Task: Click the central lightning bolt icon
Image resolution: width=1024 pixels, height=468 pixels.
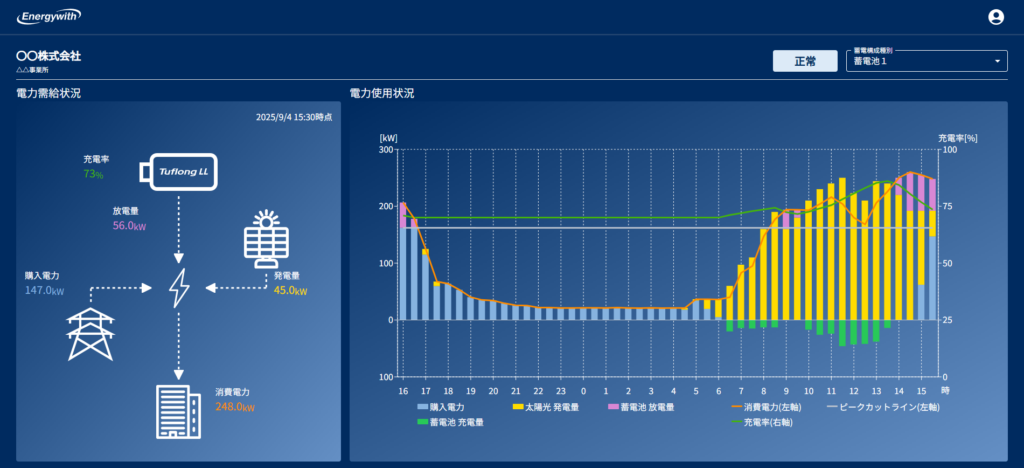Action: tap(179, 288)
